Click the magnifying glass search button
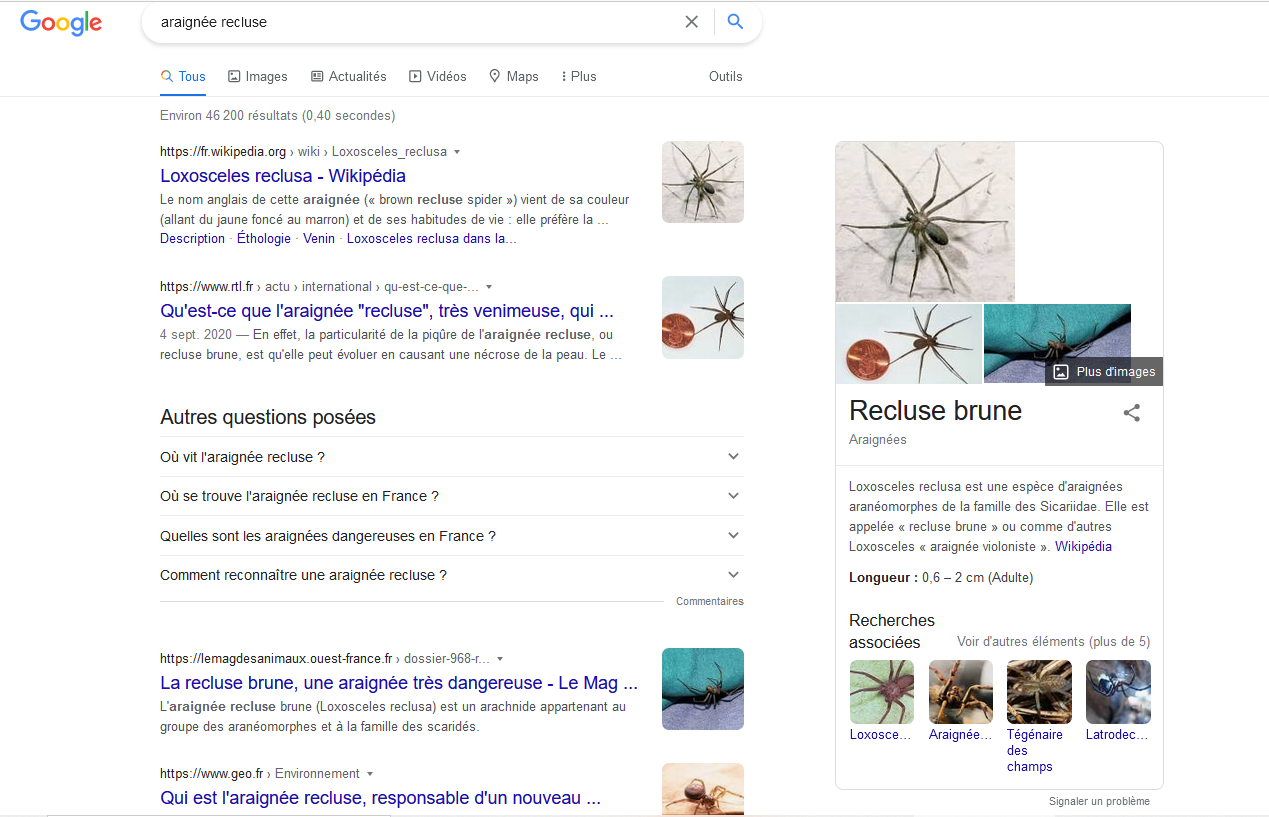Screen dimensions: 1269x817 tap(735, 22)
